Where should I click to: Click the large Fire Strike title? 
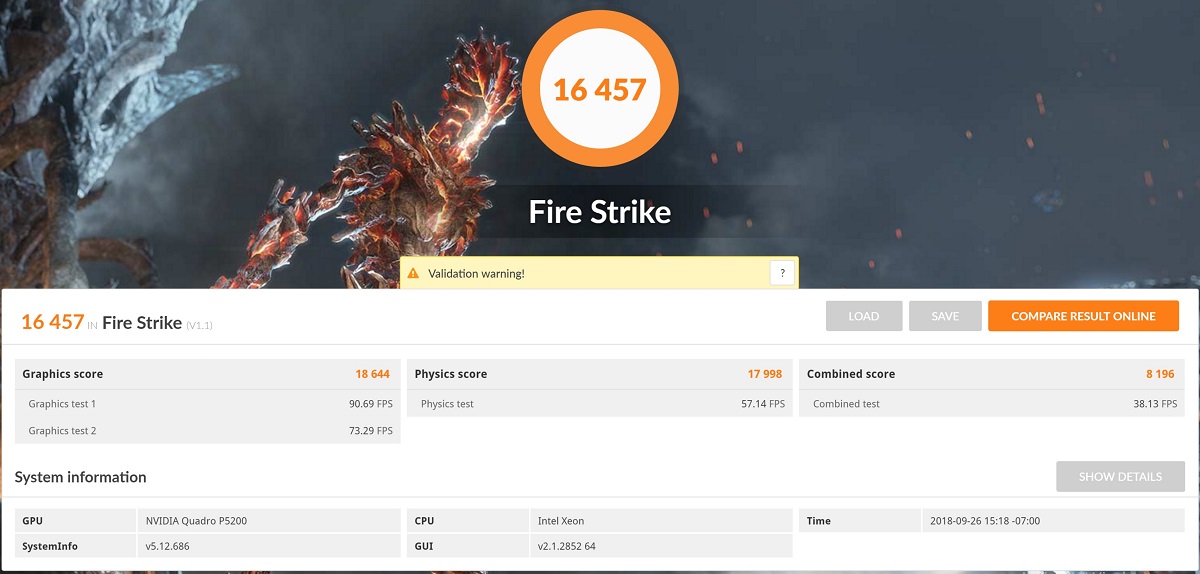pos(600,212)
